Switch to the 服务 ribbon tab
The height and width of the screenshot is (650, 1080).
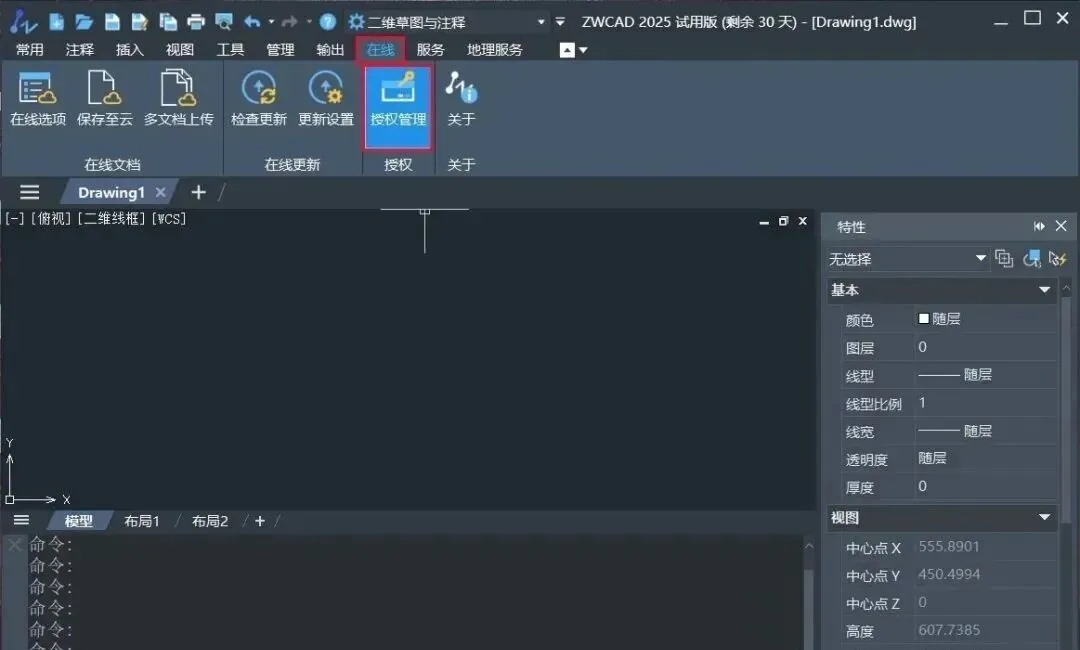(x=430, y=50)
